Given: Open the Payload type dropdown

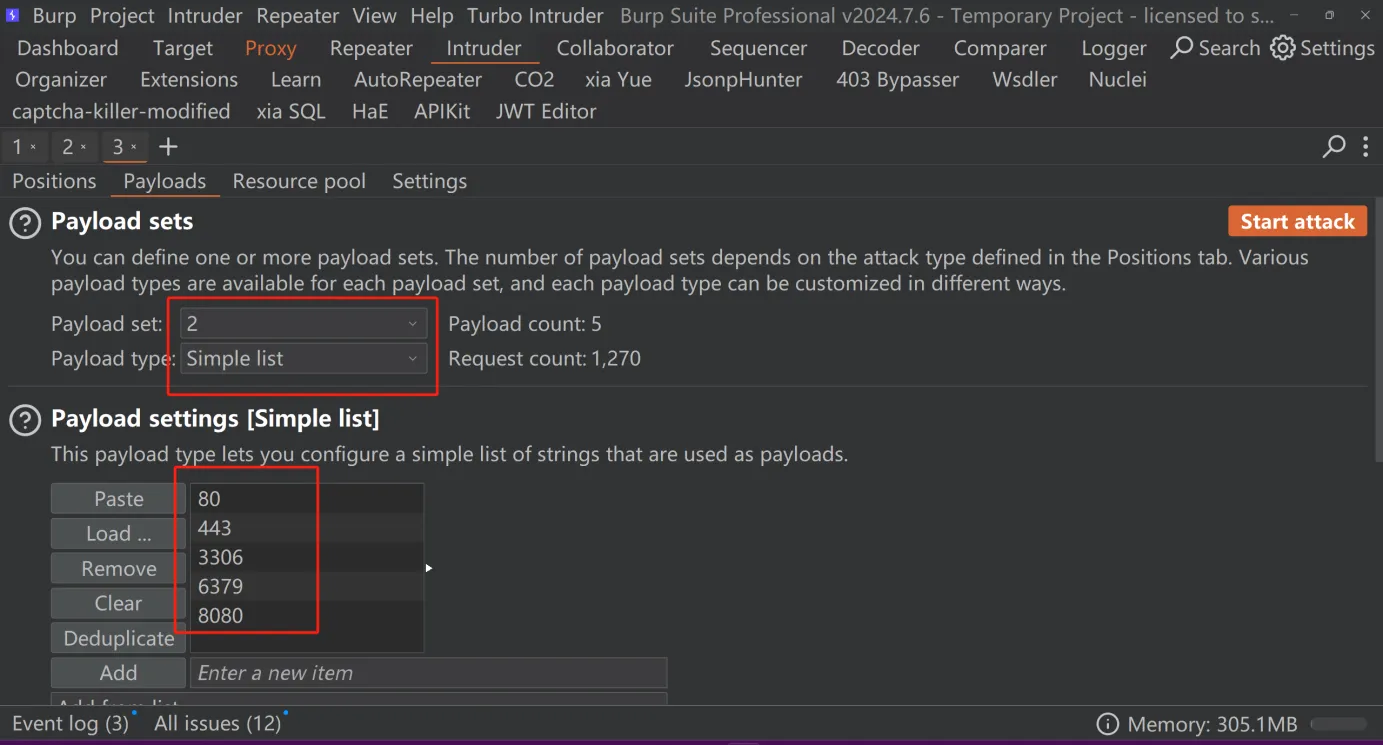Looking at the screenshot, I should pos(303,359).
